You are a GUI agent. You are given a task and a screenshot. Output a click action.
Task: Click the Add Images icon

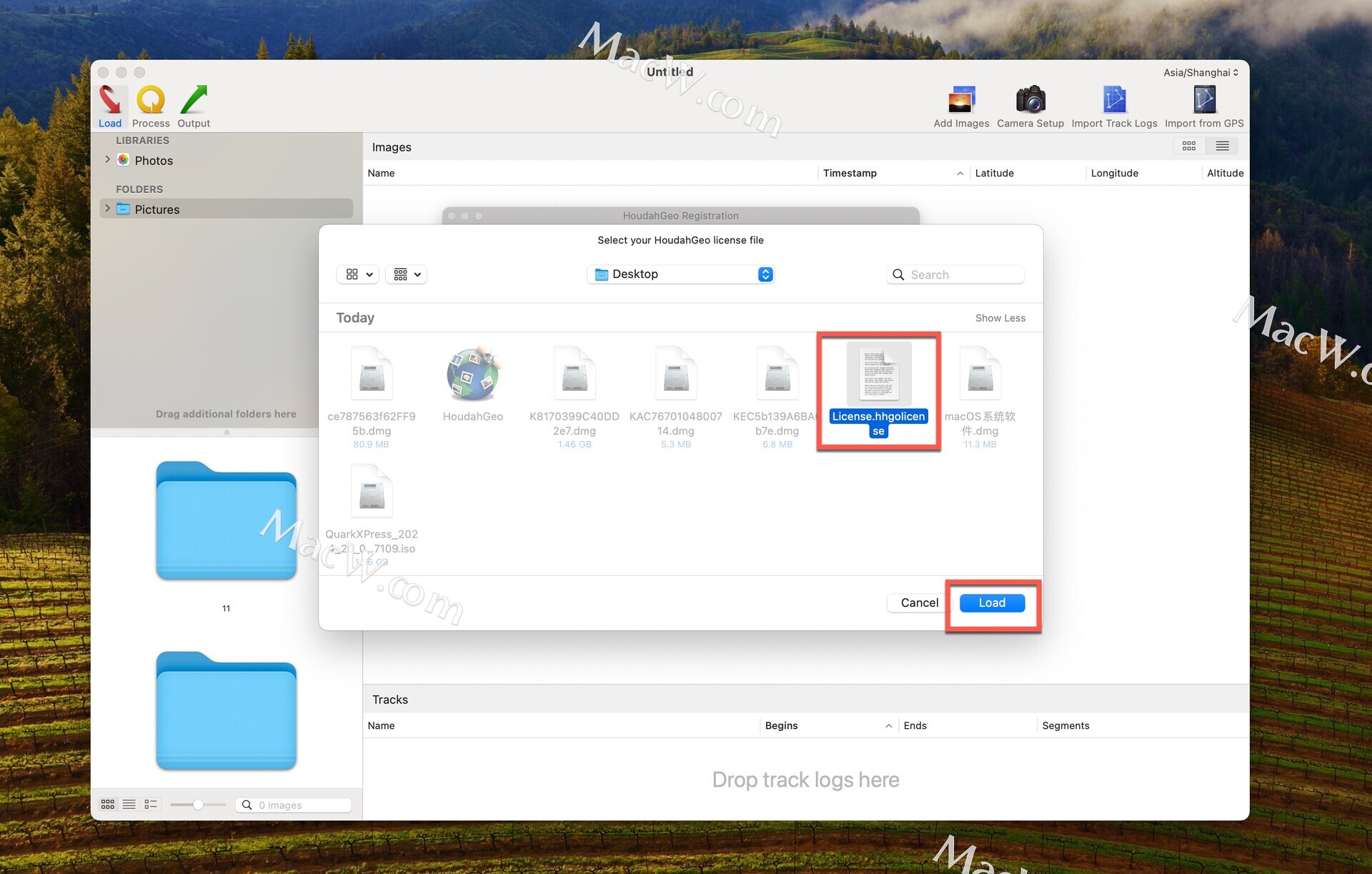coord(961,105)
